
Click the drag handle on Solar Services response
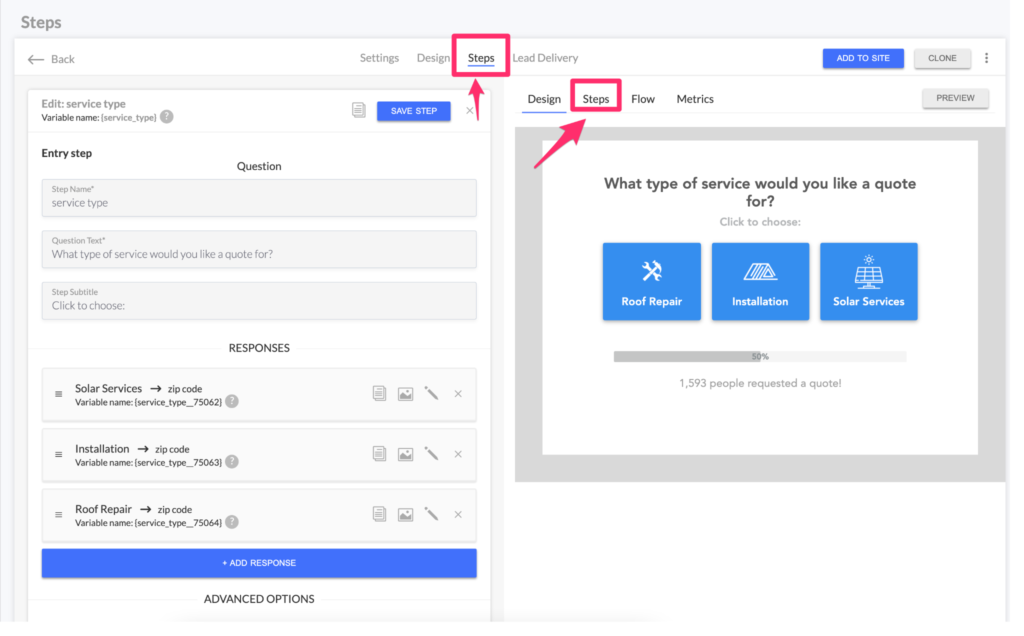pyautogui.click(x=57, y=393)
